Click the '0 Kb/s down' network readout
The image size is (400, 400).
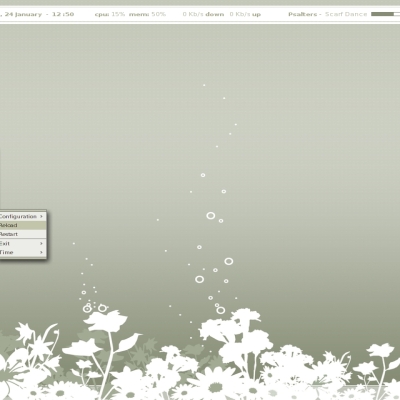[203, 14]
